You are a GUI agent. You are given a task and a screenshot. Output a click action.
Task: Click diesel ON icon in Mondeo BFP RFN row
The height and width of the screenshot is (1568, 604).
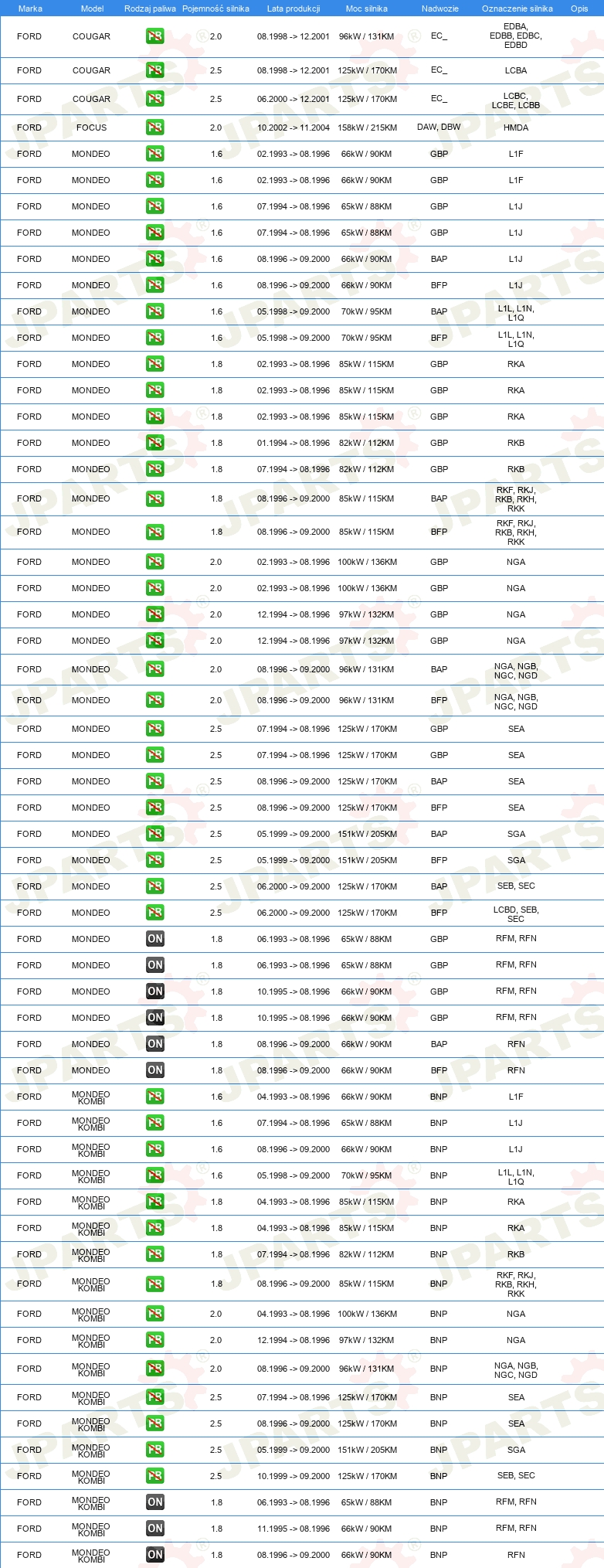[x=155, y=1070]
